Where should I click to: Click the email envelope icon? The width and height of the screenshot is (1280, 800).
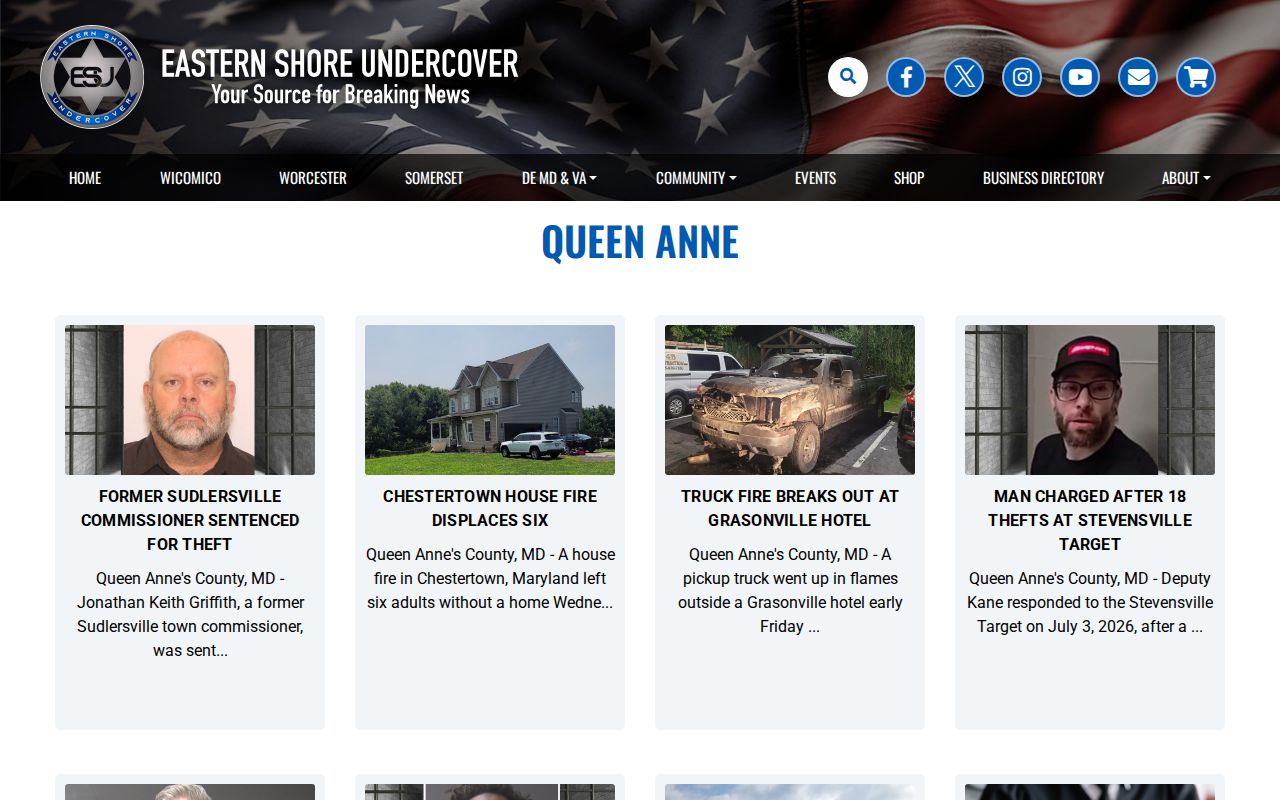[1138, 77]
